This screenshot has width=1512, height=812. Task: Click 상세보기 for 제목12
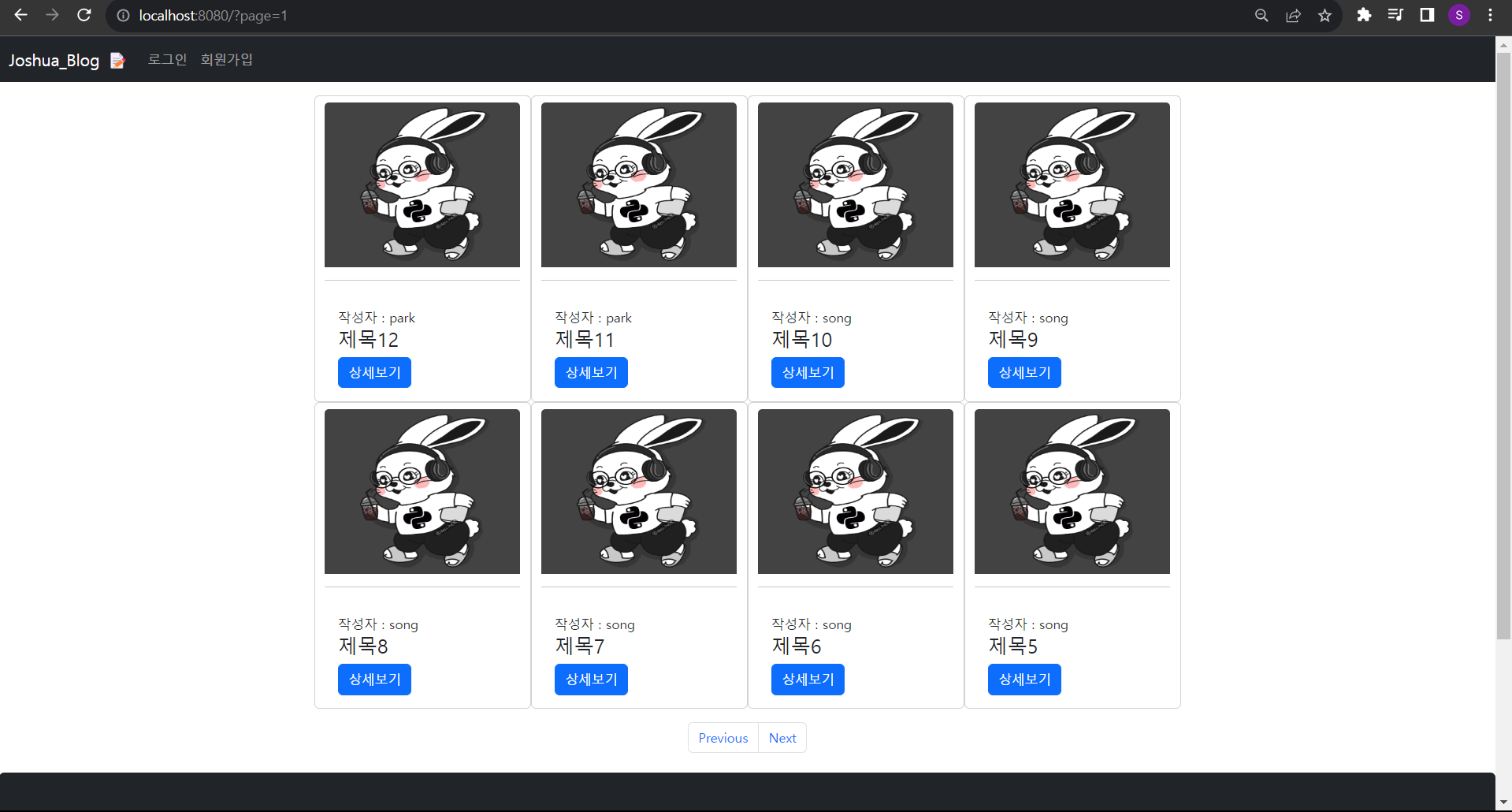(x=374, y=372)
